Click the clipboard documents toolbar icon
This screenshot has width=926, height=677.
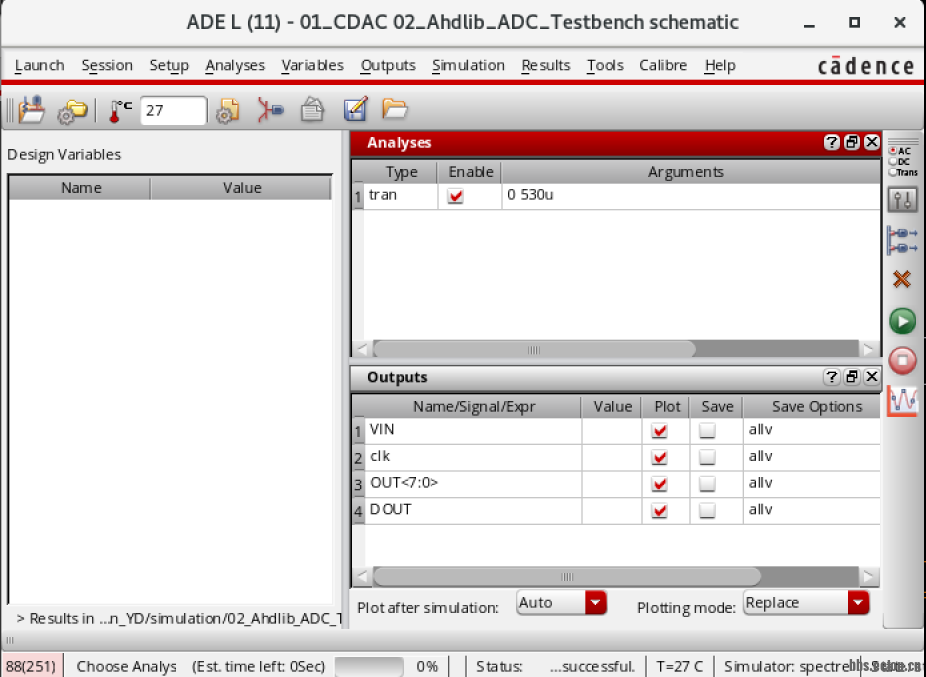pyautogui.click(x=312, y=110)
